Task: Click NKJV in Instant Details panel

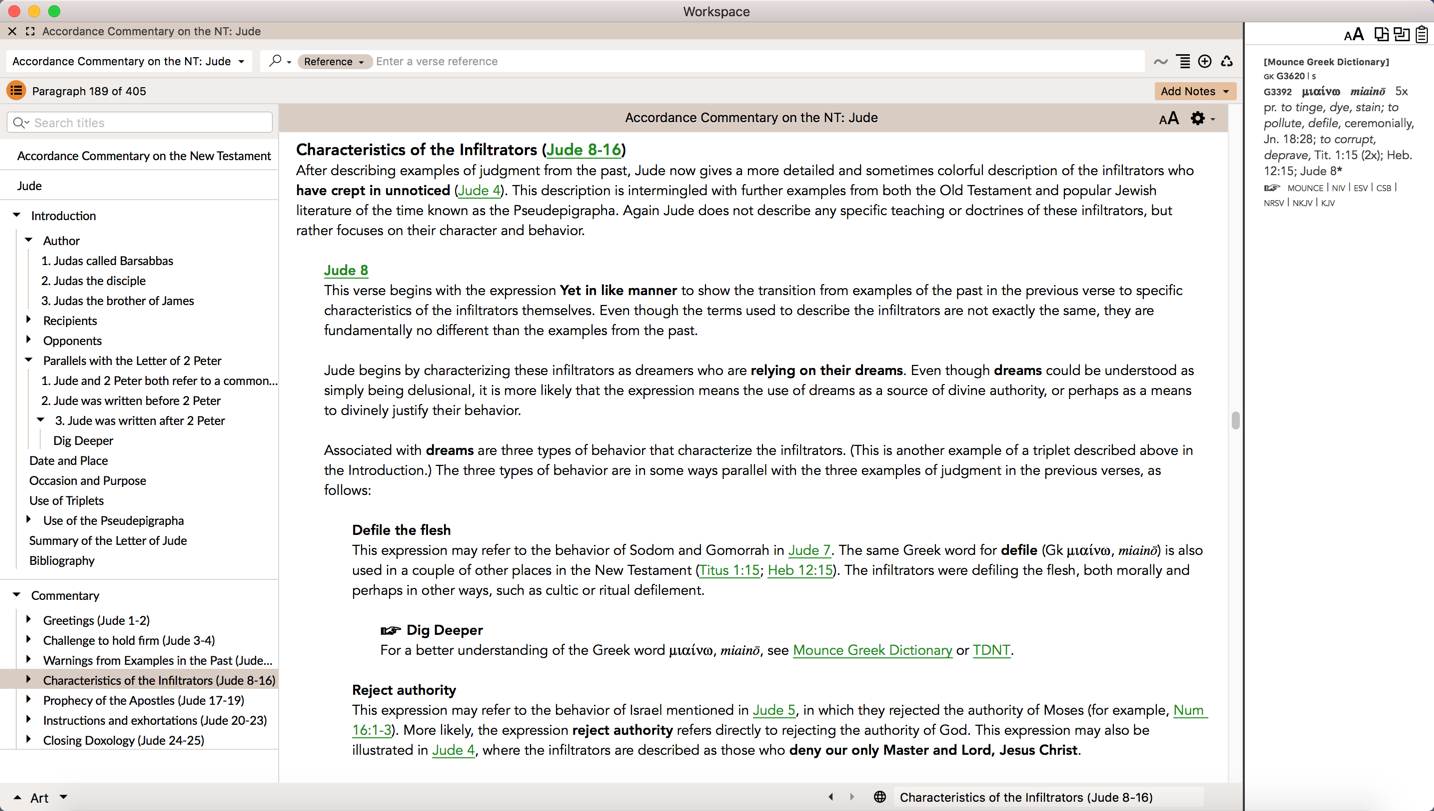Action: [1302, 203]
